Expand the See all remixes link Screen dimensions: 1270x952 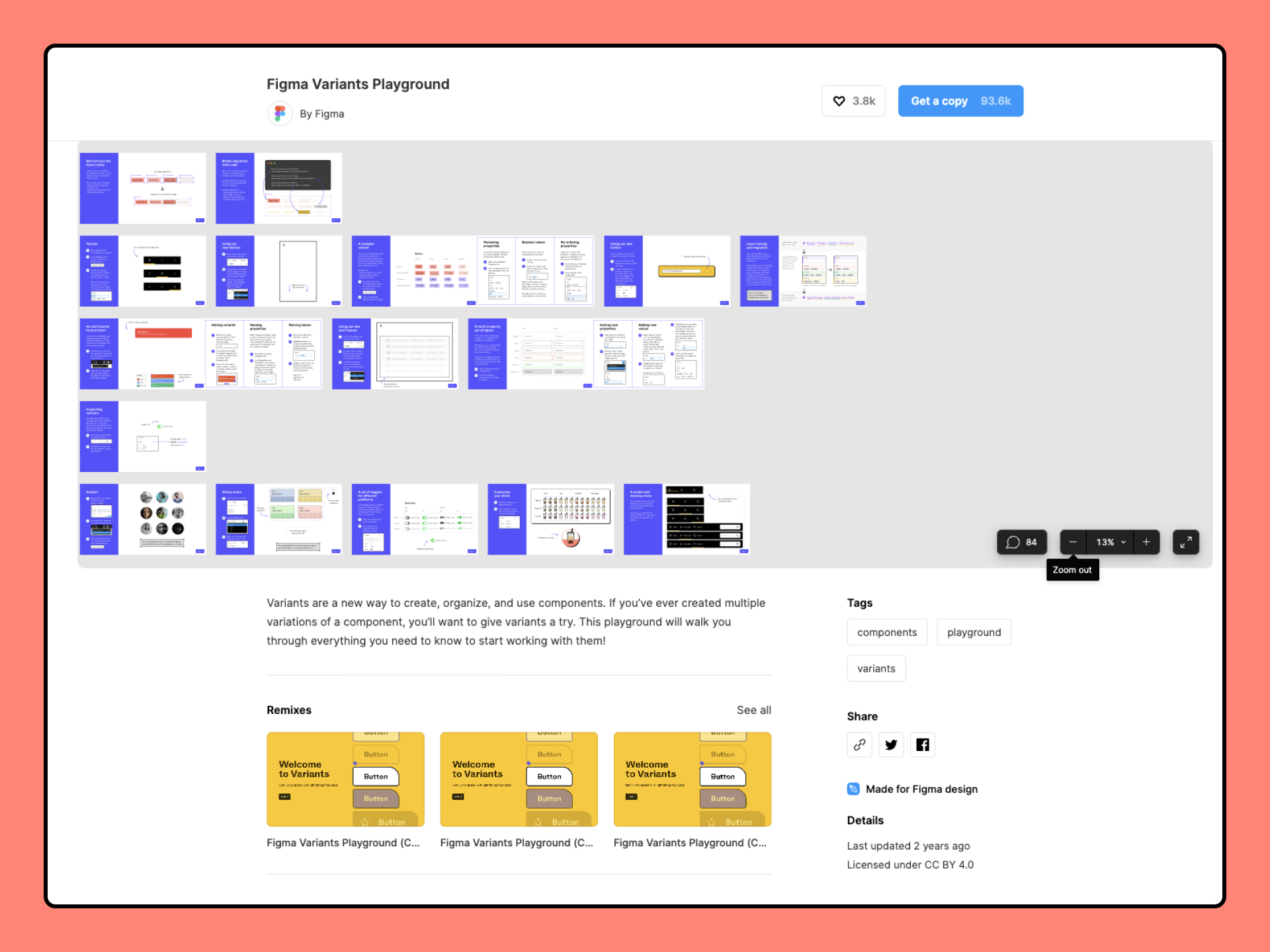[754, 710]
